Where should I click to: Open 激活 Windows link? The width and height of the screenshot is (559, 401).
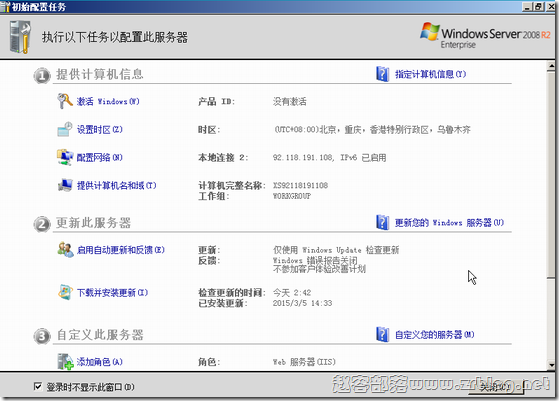tap(108, 102)
